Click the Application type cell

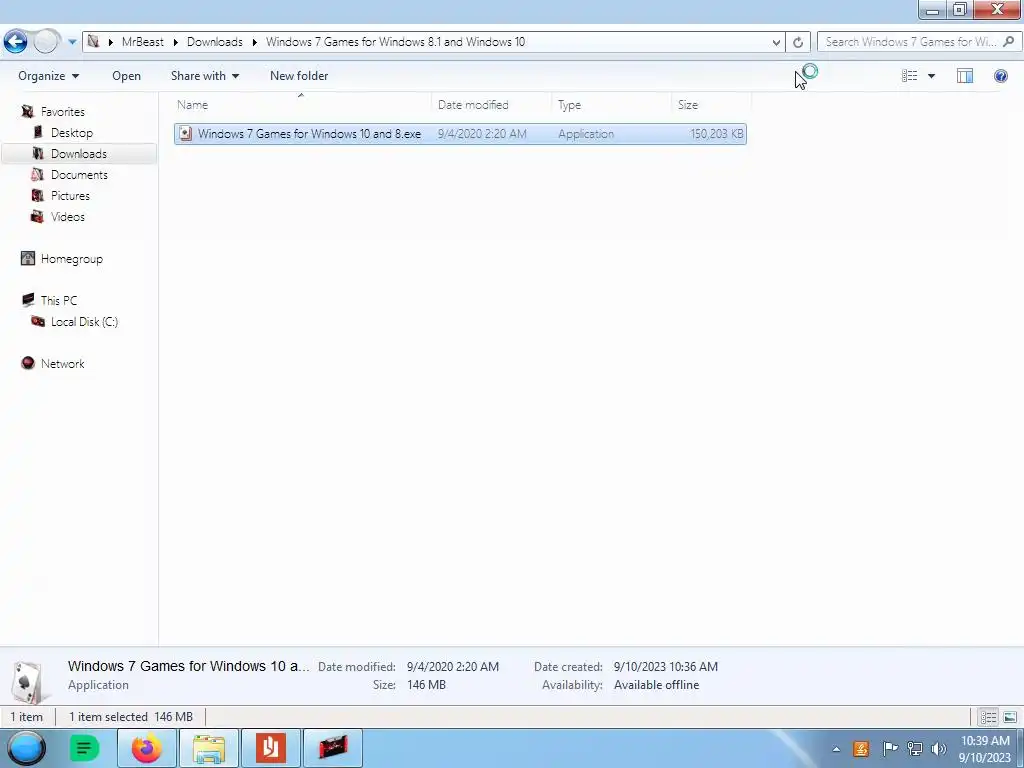click(586, 134)
